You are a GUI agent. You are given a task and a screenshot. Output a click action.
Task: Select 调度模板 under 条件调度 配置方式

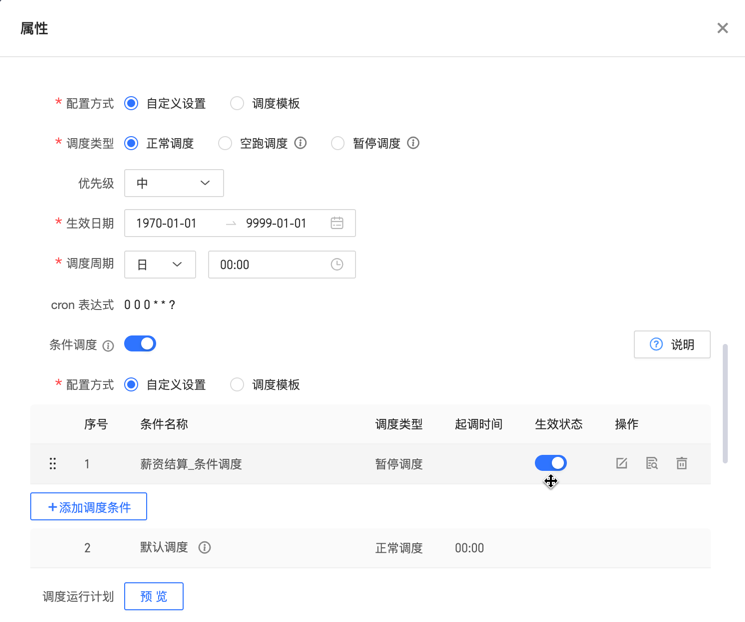click(x=237, y=384)
